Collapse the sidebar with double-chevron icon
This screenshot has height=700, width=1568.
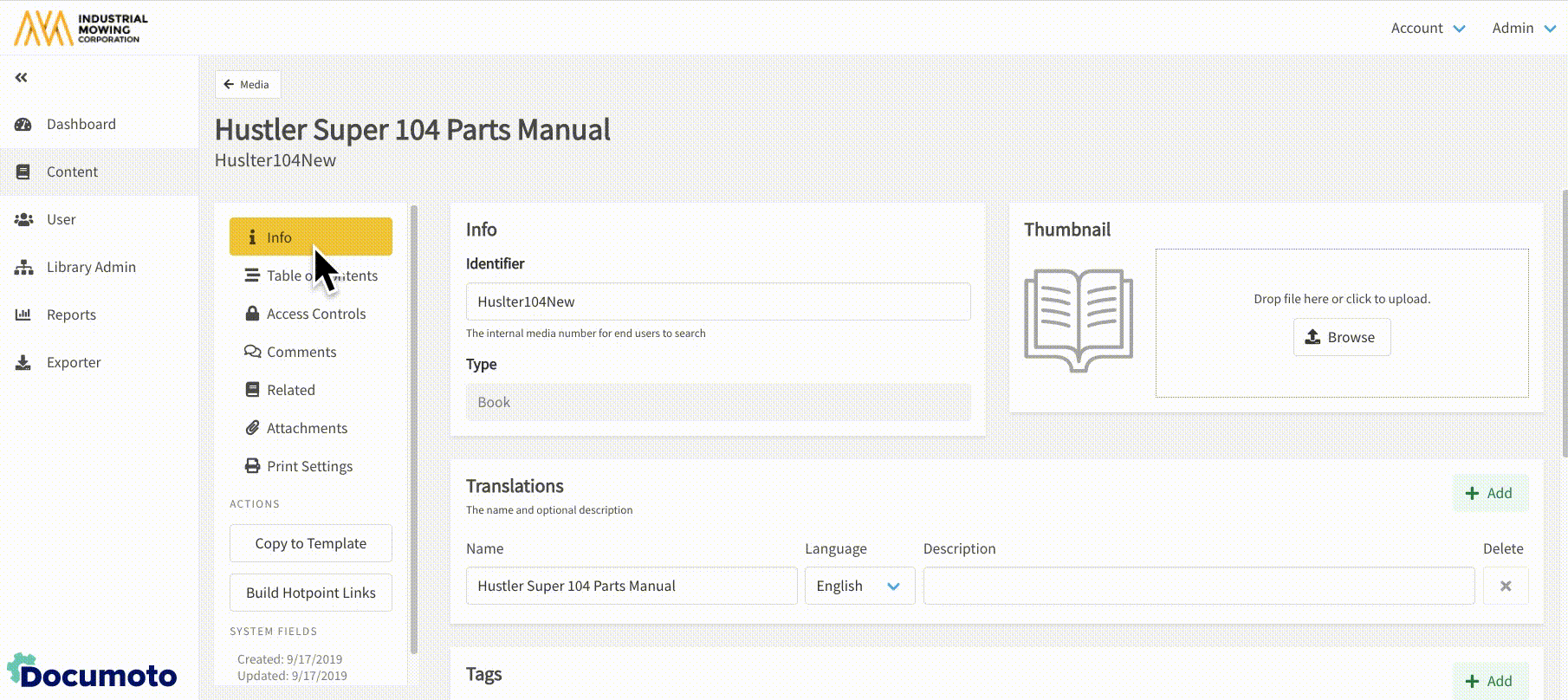[22, 78]
